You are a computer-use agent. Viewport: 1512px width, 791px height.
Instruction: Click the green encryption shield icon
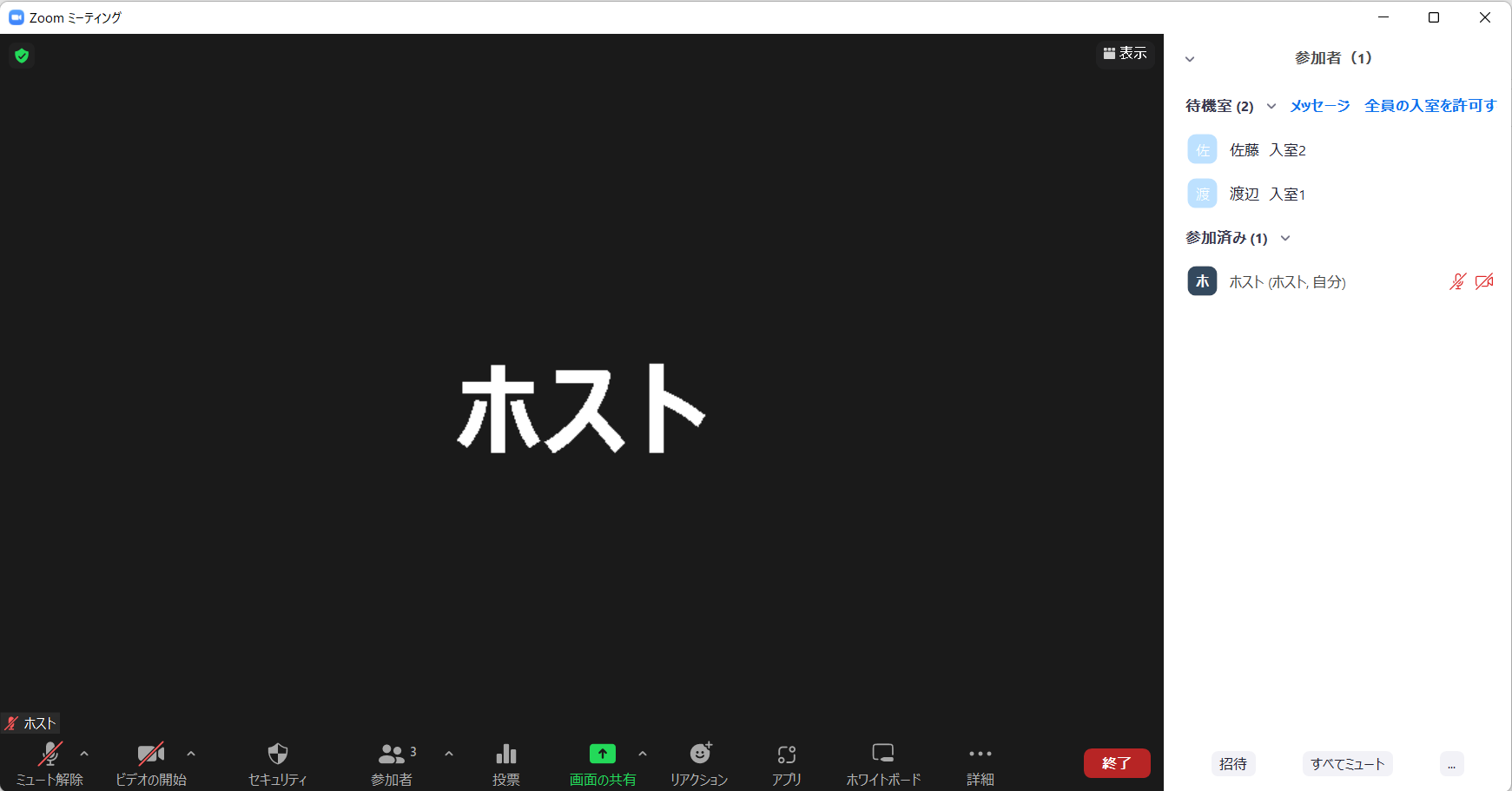point(22,56)
